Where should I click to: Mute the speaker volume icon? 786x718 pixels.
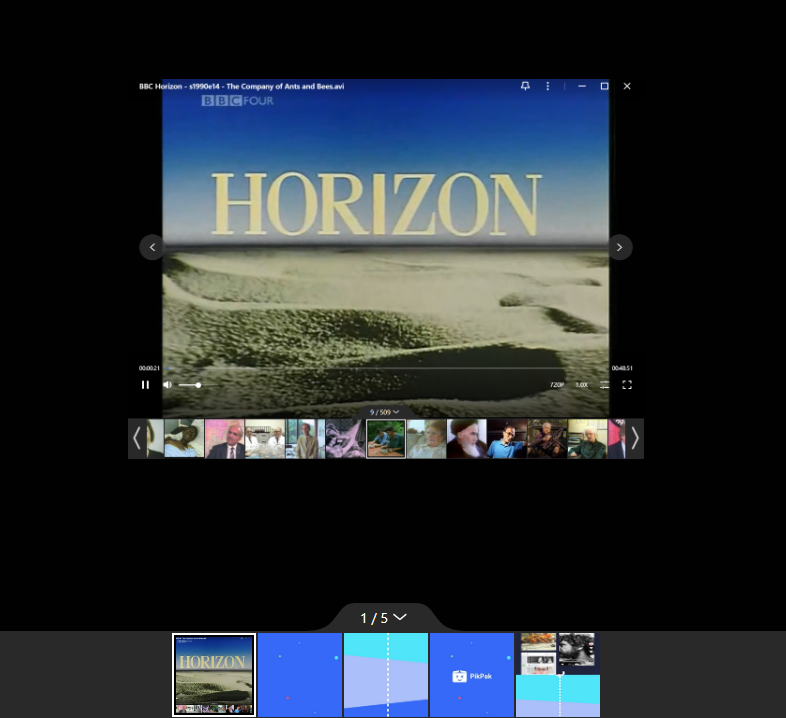[x=167, y=385]
